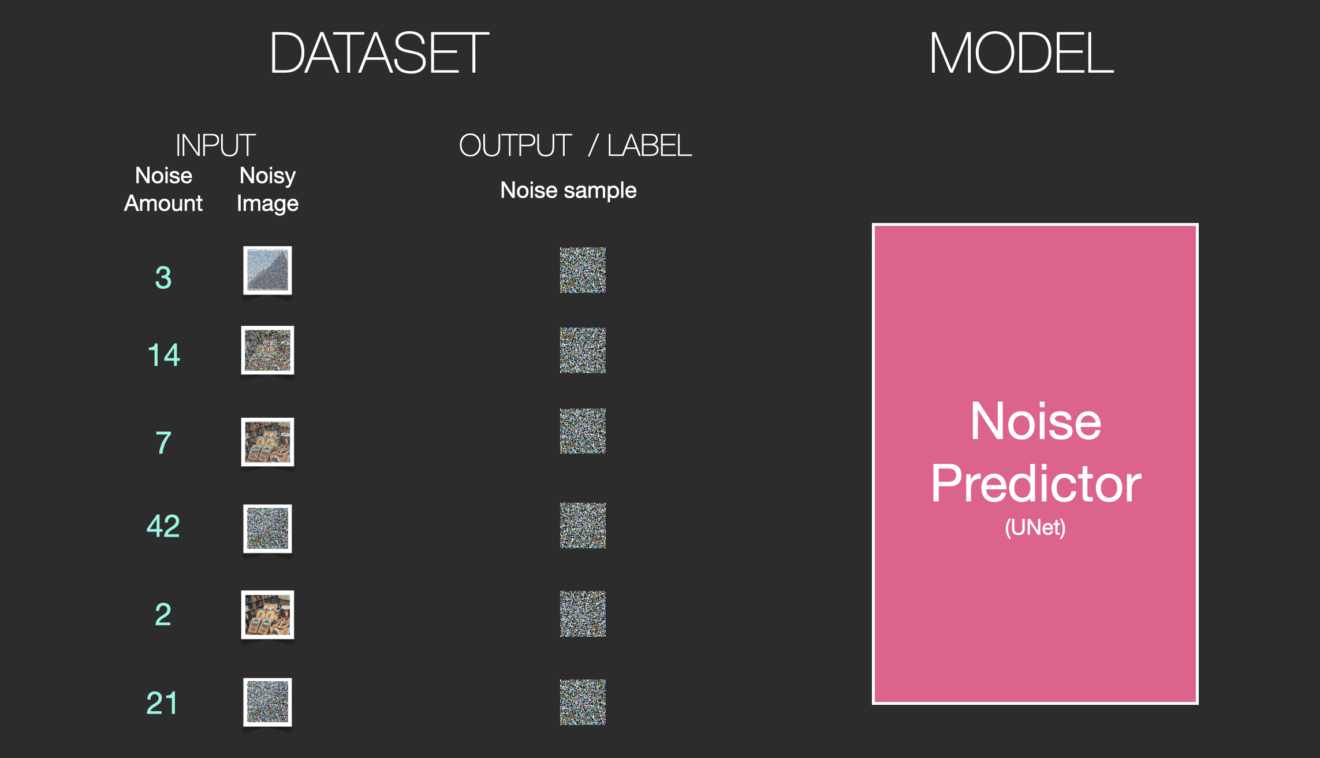Click the noisy image thumbnail for amount 42

267,528
